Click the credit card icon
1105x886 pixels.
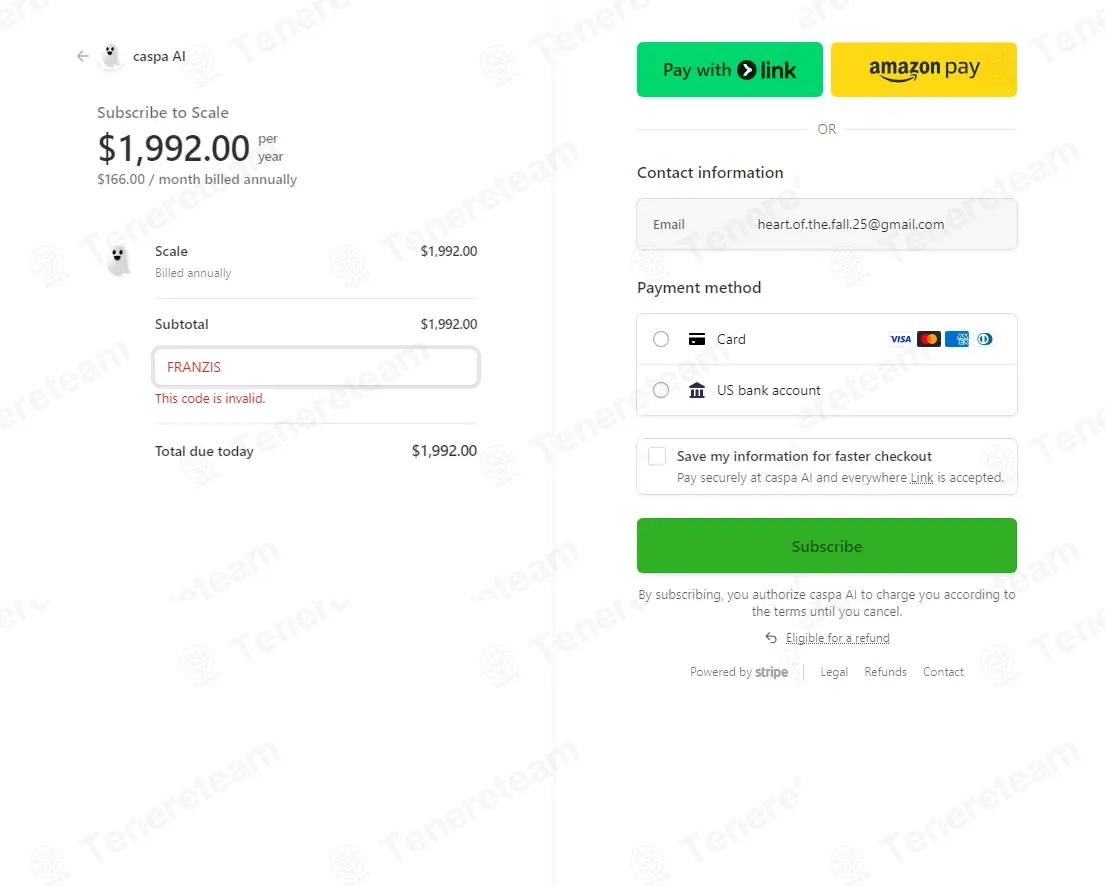point(697,340)
